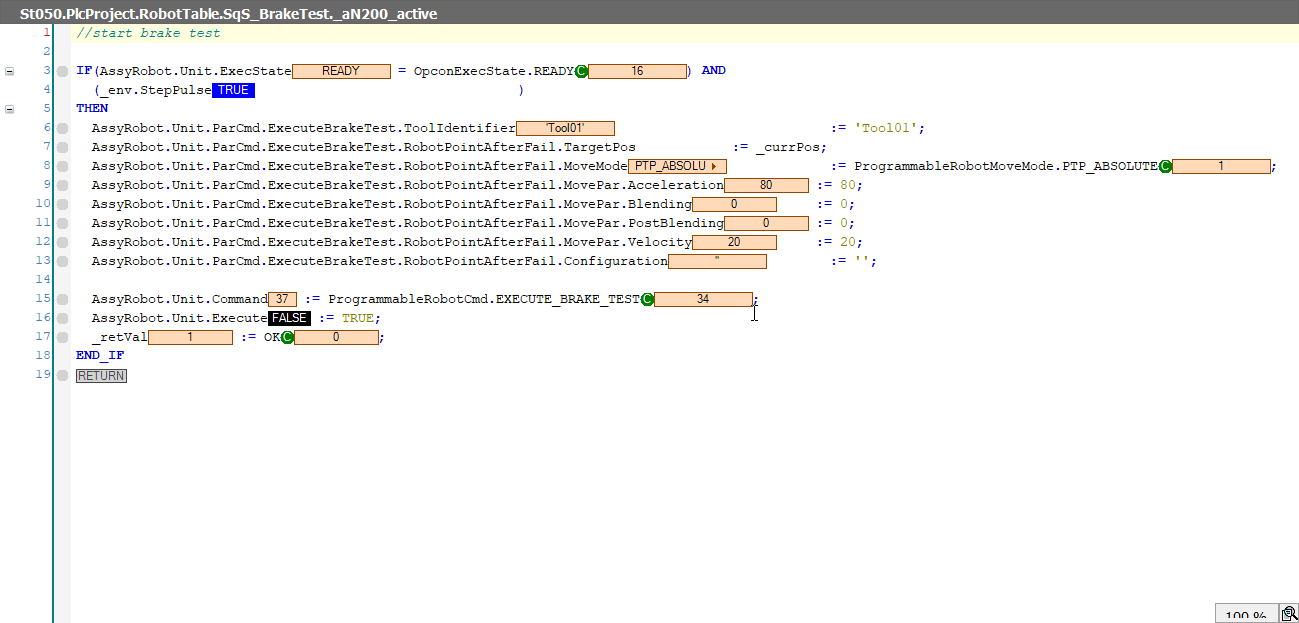Click the zoom magnifier icon at bottom right
The height and width of the screenshot is (623, 1299).
coord(1289,614)
